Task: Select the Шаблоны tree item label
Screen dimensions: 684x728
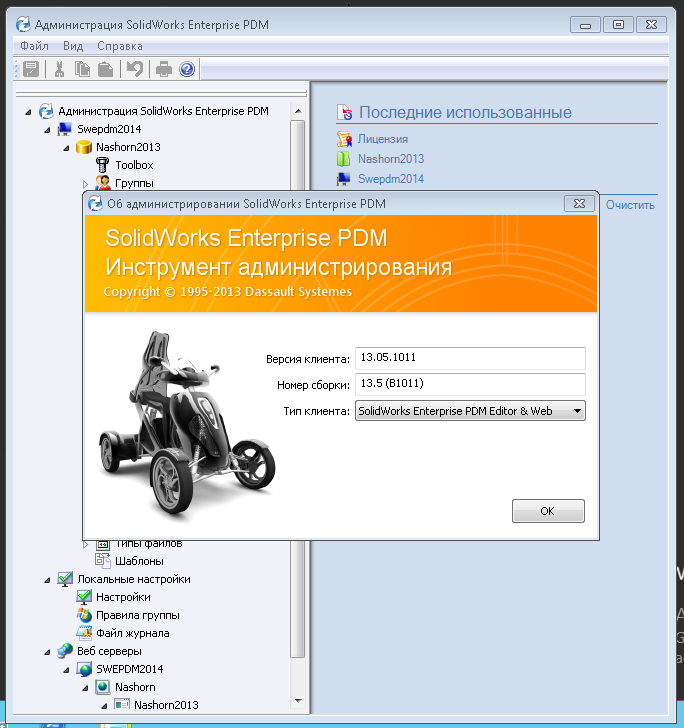Action: click(139, 561)
